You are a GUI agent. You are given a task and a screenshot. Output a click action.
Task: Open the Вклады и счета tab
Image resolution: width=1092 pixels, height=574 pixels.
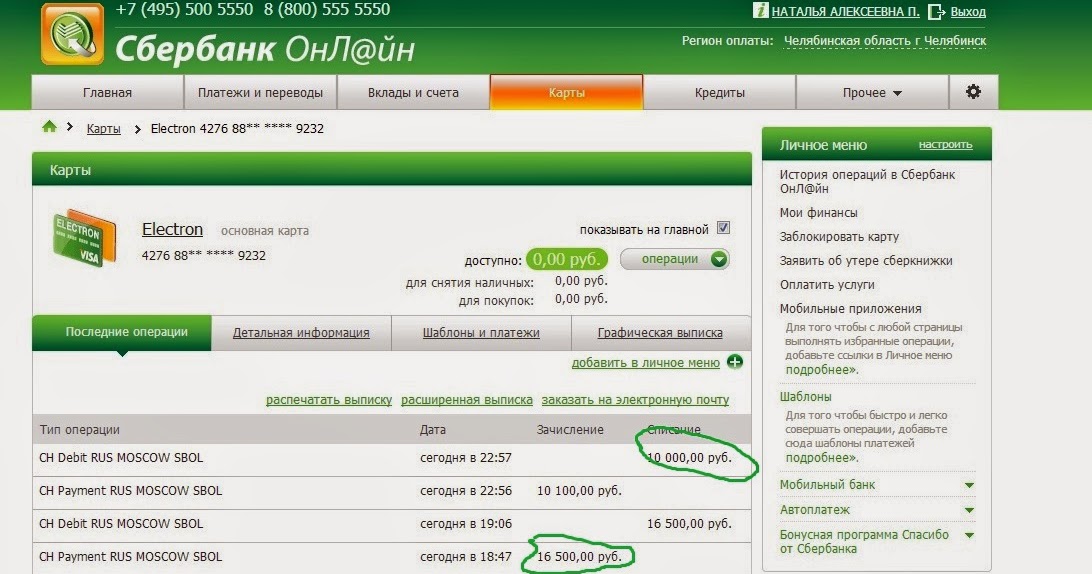click(413, 93)
